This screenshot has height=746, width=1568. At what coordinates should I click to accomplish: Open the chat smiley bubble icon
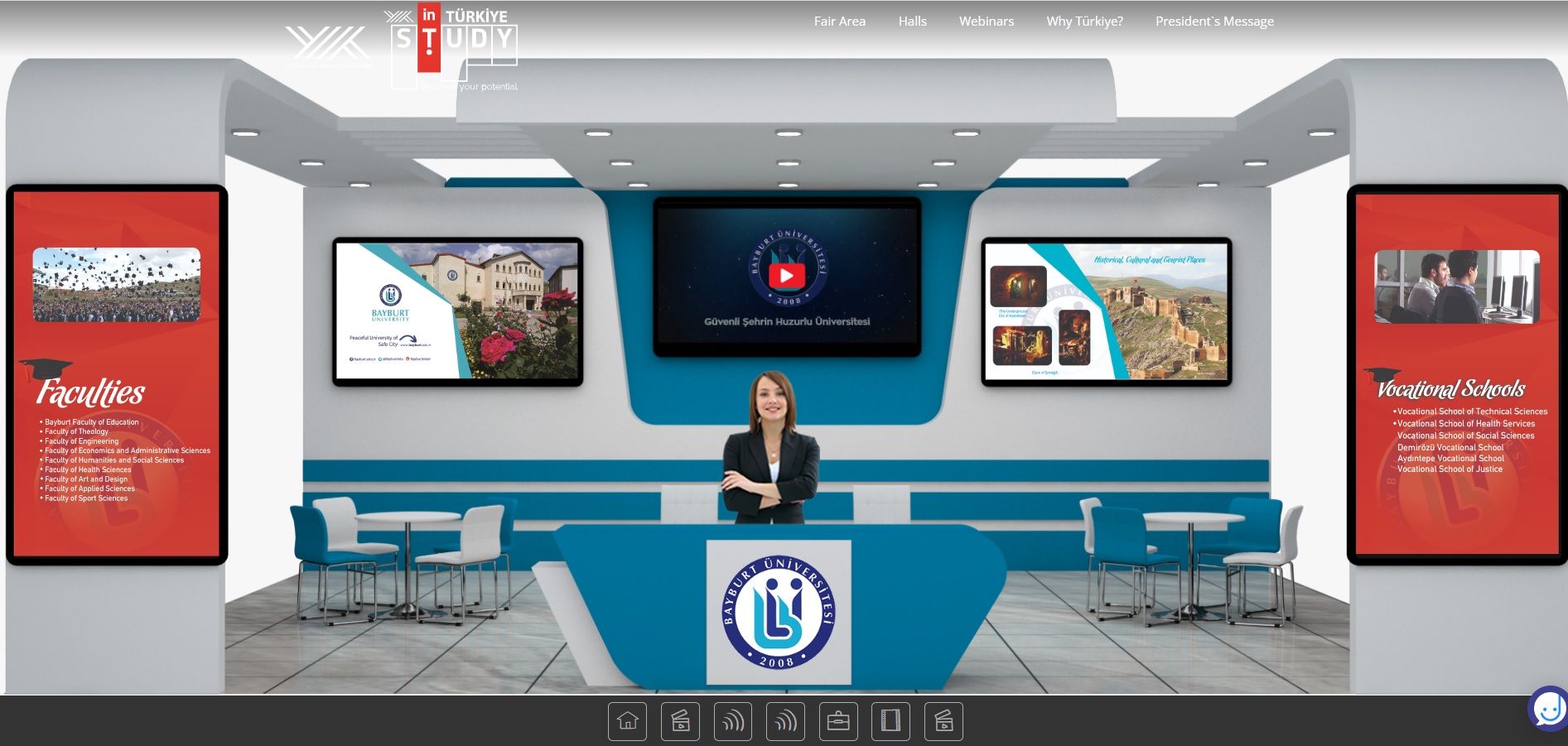coord(1547,709)
